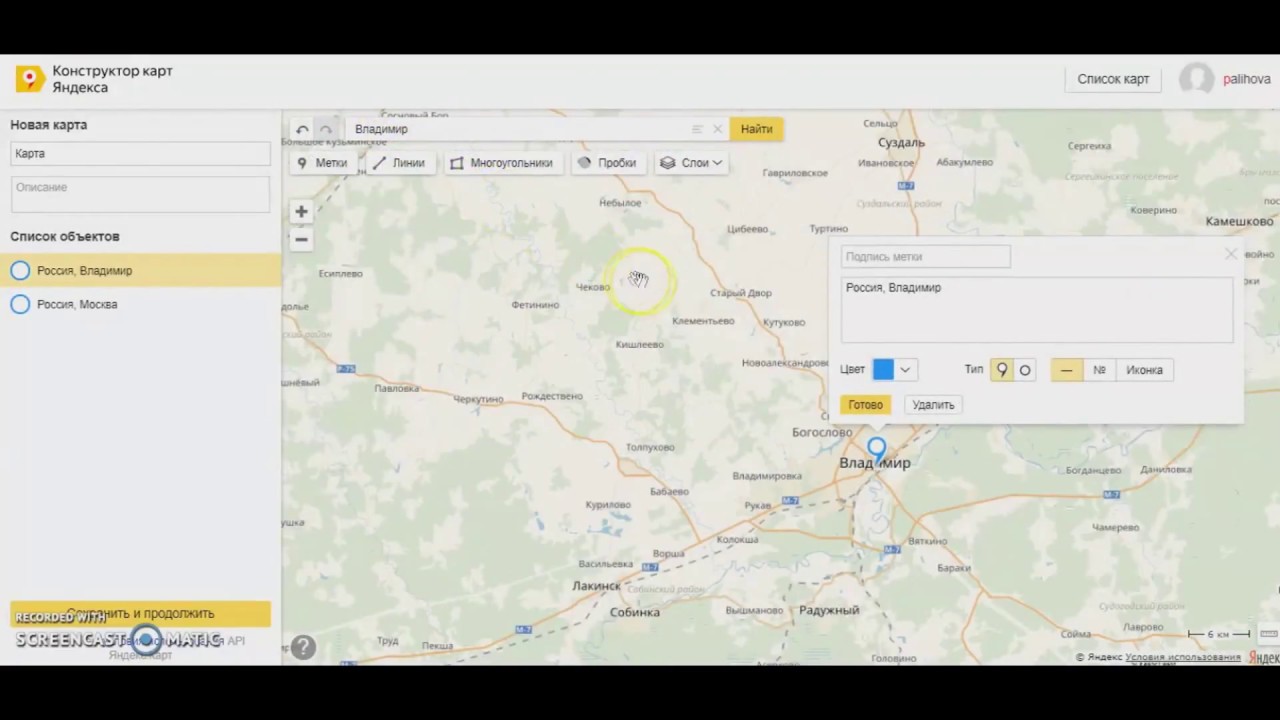Viewport: 1280px width, 720px height.
Task: Open the palihova user profile avatar
Action: coord(1196,79)
